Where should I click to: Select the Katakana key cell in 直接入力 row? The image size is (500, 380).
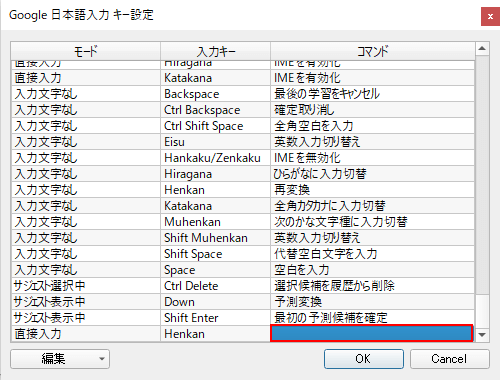point(215,78)
